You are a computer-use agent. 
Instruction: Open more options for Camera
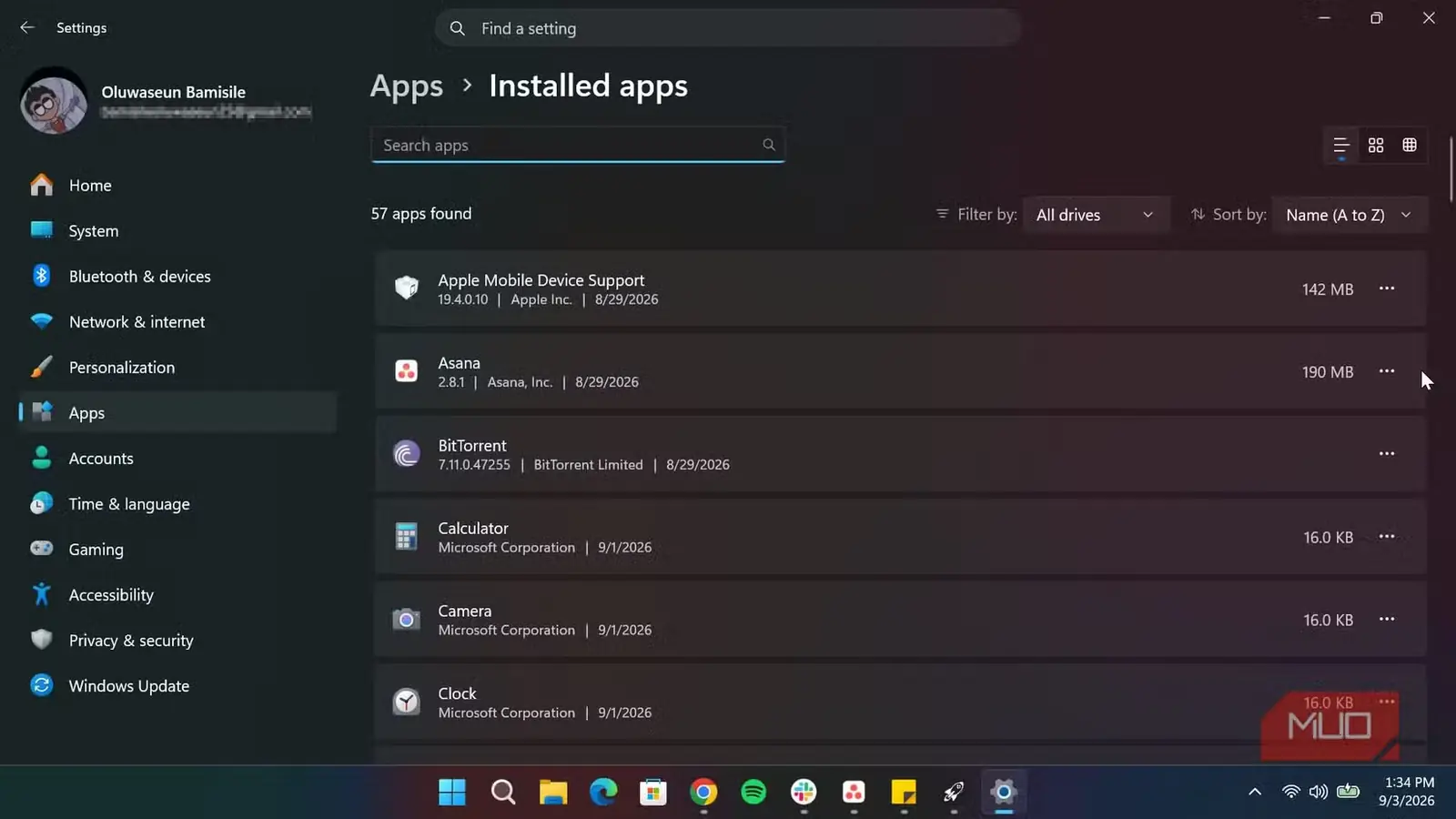point(1387,620)
